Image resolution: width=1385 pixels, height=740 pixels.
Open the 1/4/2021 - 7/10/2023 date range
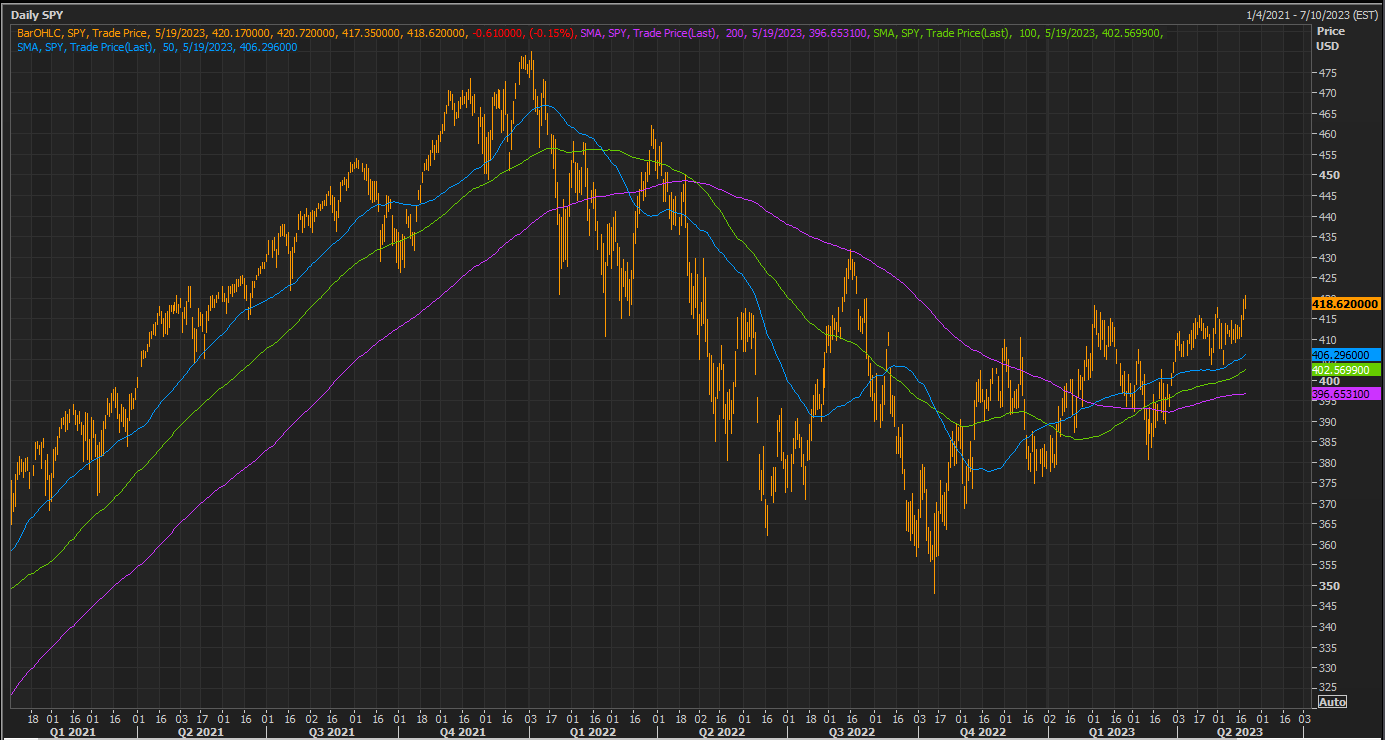pyautogui.click(x=1310, y=16)
